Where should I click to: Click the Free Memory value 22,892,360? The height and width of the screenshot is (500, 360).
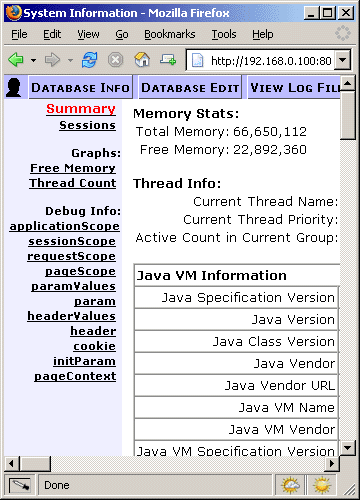click(x=270, y=150)
